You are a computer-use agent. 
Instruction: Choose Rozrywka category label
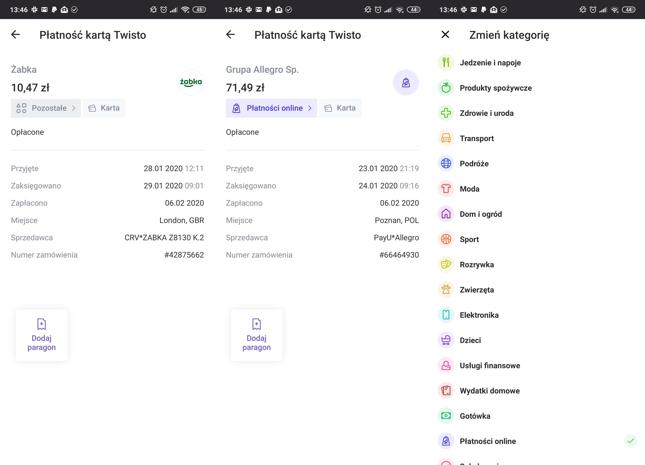(x=476, y=264)
